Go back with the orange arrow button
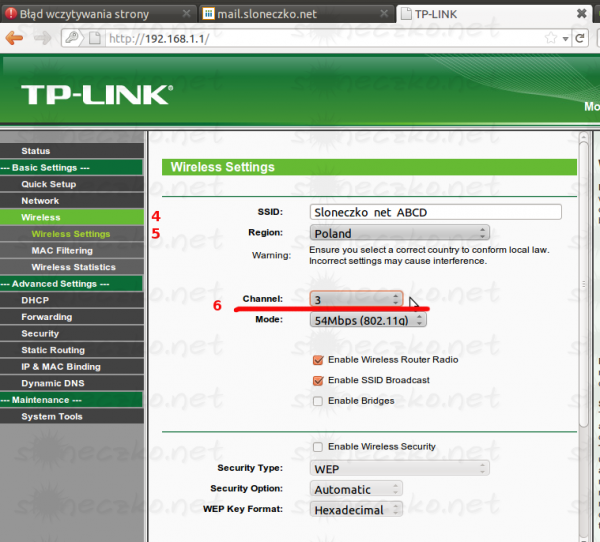 (15, 38)
